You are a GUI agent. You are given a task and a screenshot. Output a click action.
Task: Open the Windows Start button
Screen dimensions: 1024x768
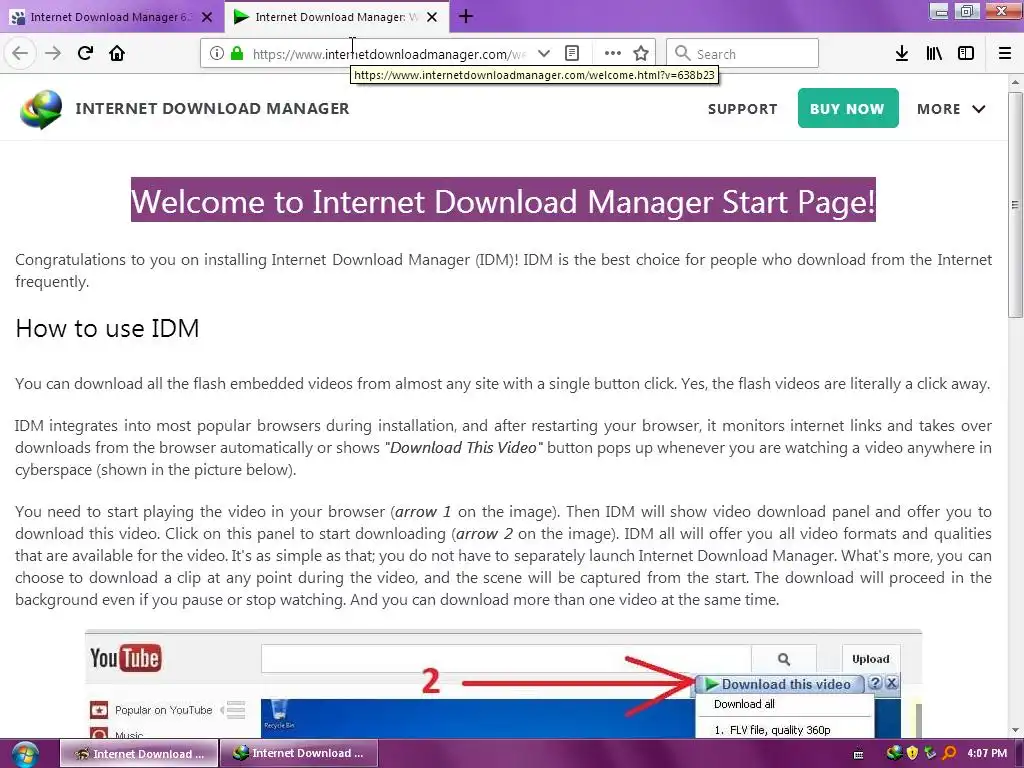[x=25, y=754]
